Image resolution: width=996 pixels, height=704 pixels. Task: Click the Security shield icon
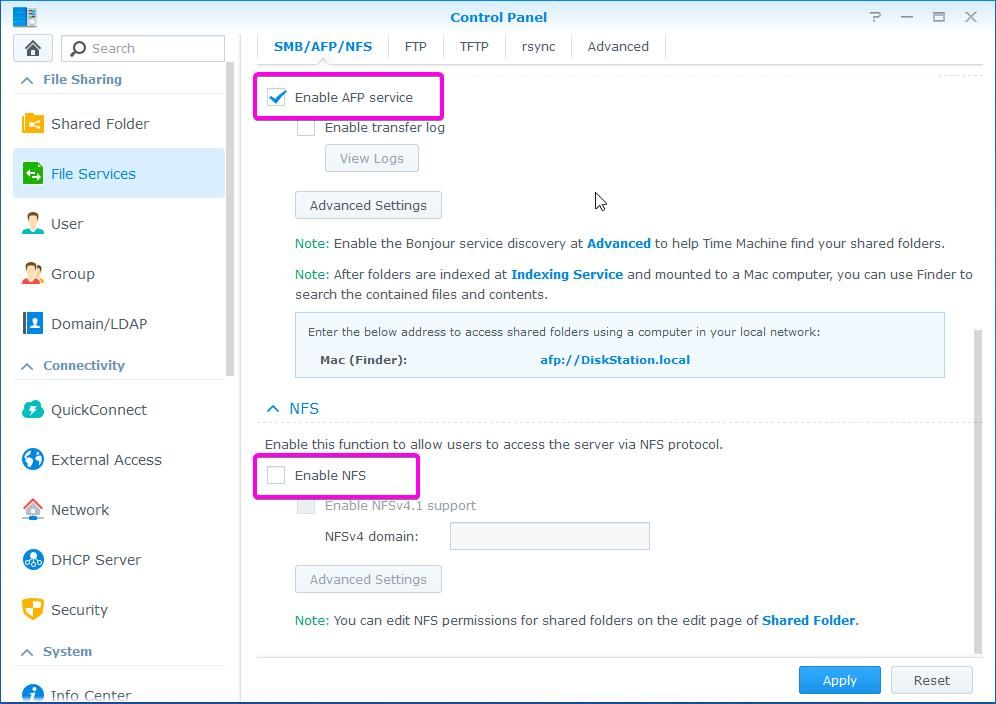[x=32, y=609]
